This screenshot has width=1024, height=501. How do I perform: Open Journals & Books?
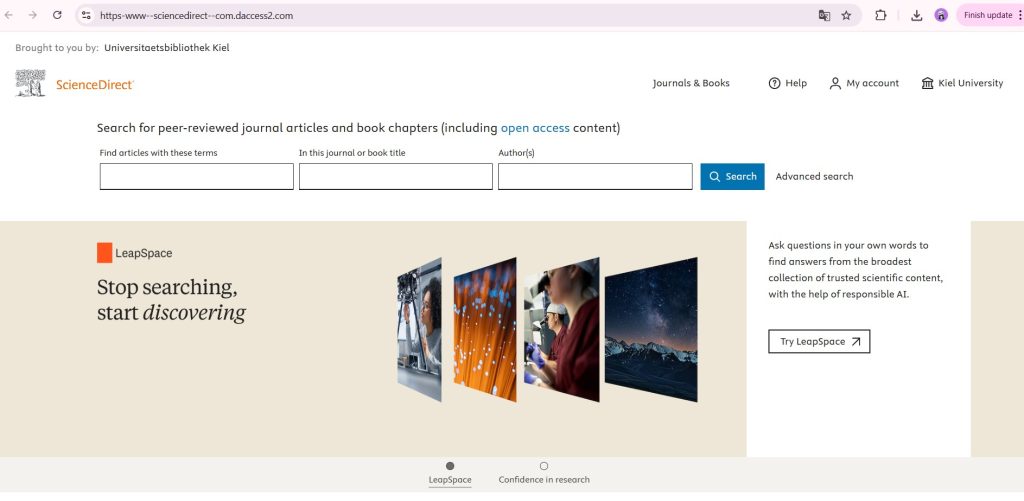pyautogui.click(x=691, y=83)
